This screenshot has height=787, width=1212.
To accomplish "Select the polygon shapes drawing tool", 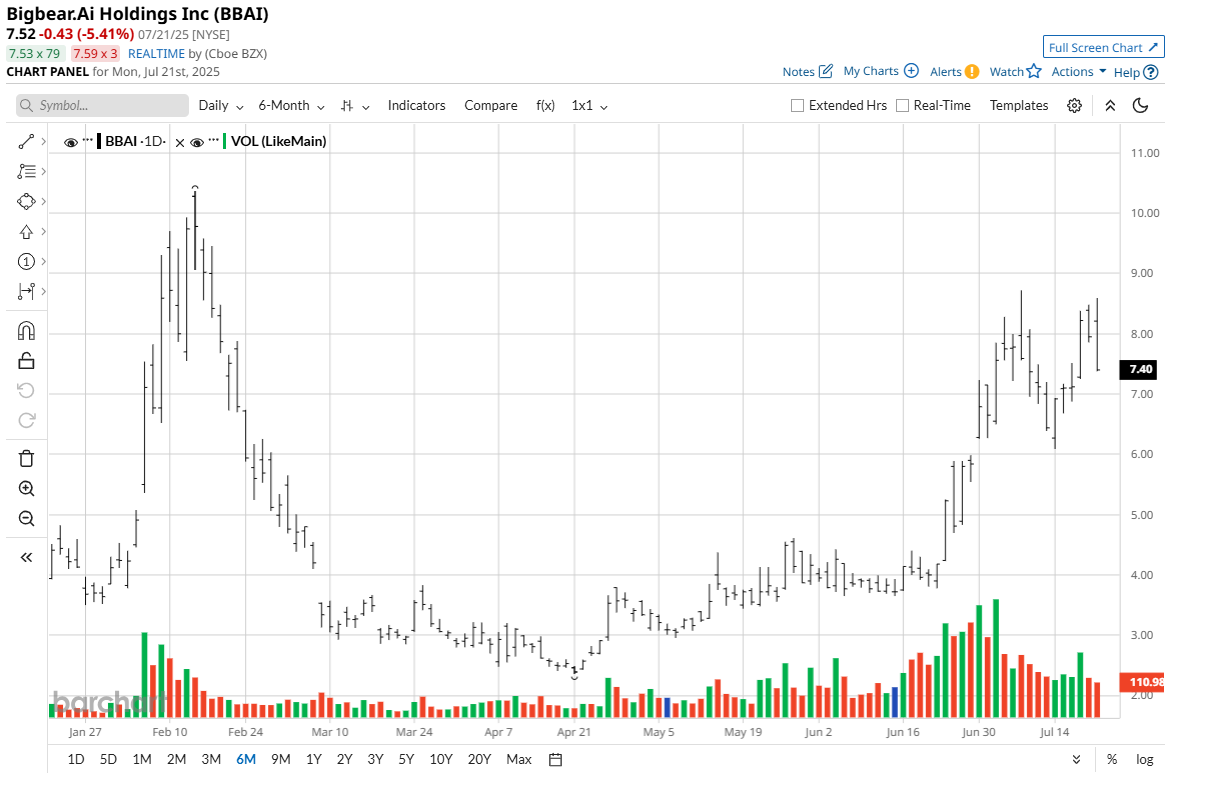I will [26, 201].
